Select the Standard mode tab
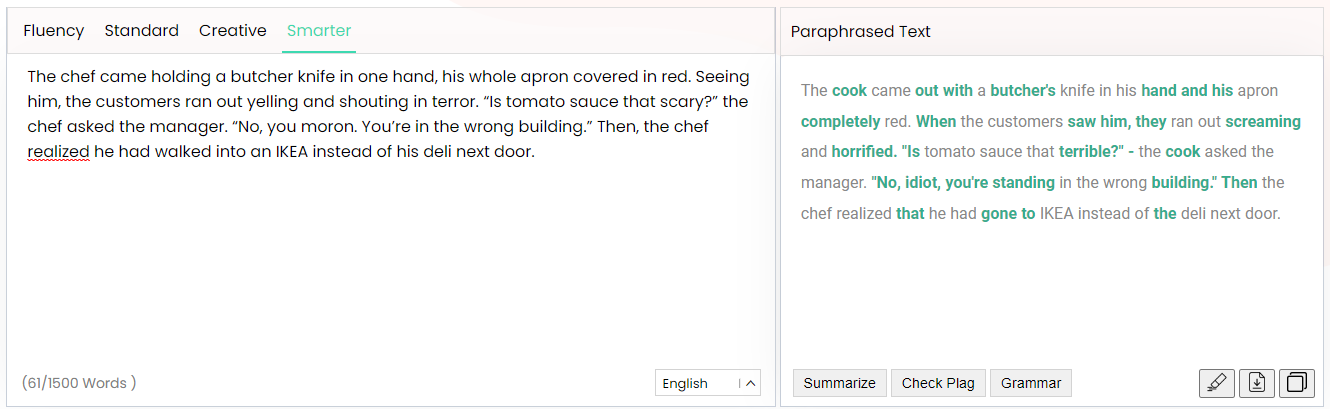1330x409 pixels. coord(142,31)
